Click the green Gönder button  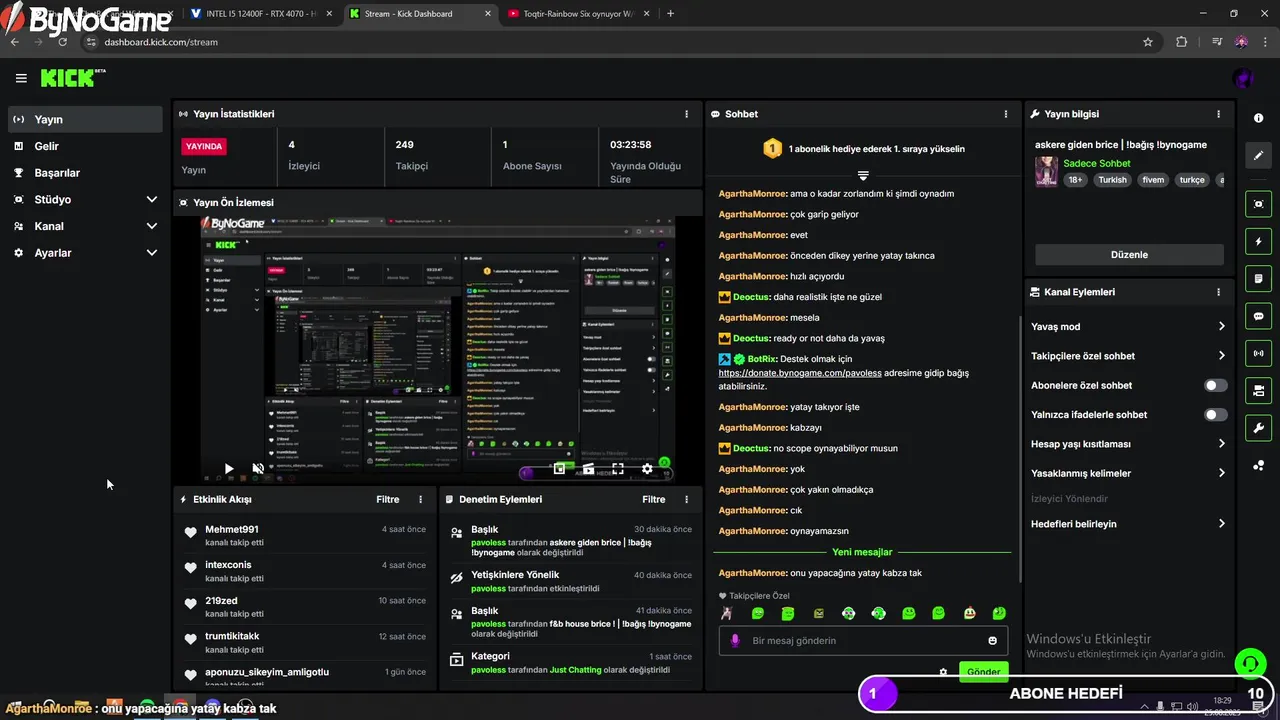tap(983, 672)
